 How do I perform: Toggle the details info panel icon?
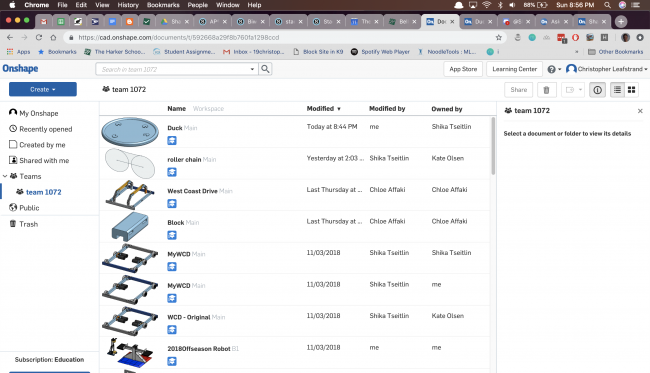click(597, 90)
